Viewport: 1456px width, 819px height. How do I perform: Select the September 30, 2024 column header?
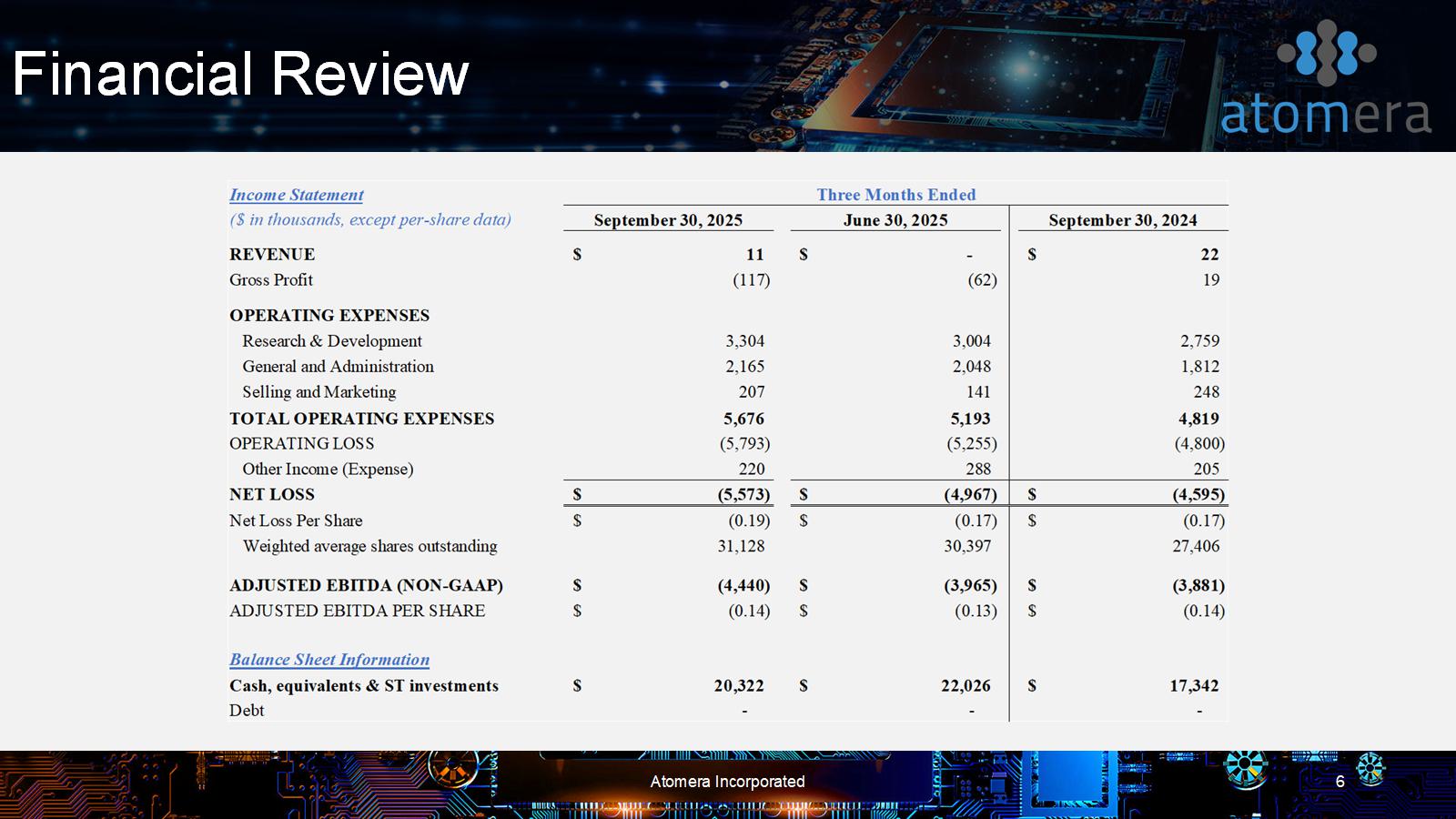1122,220
